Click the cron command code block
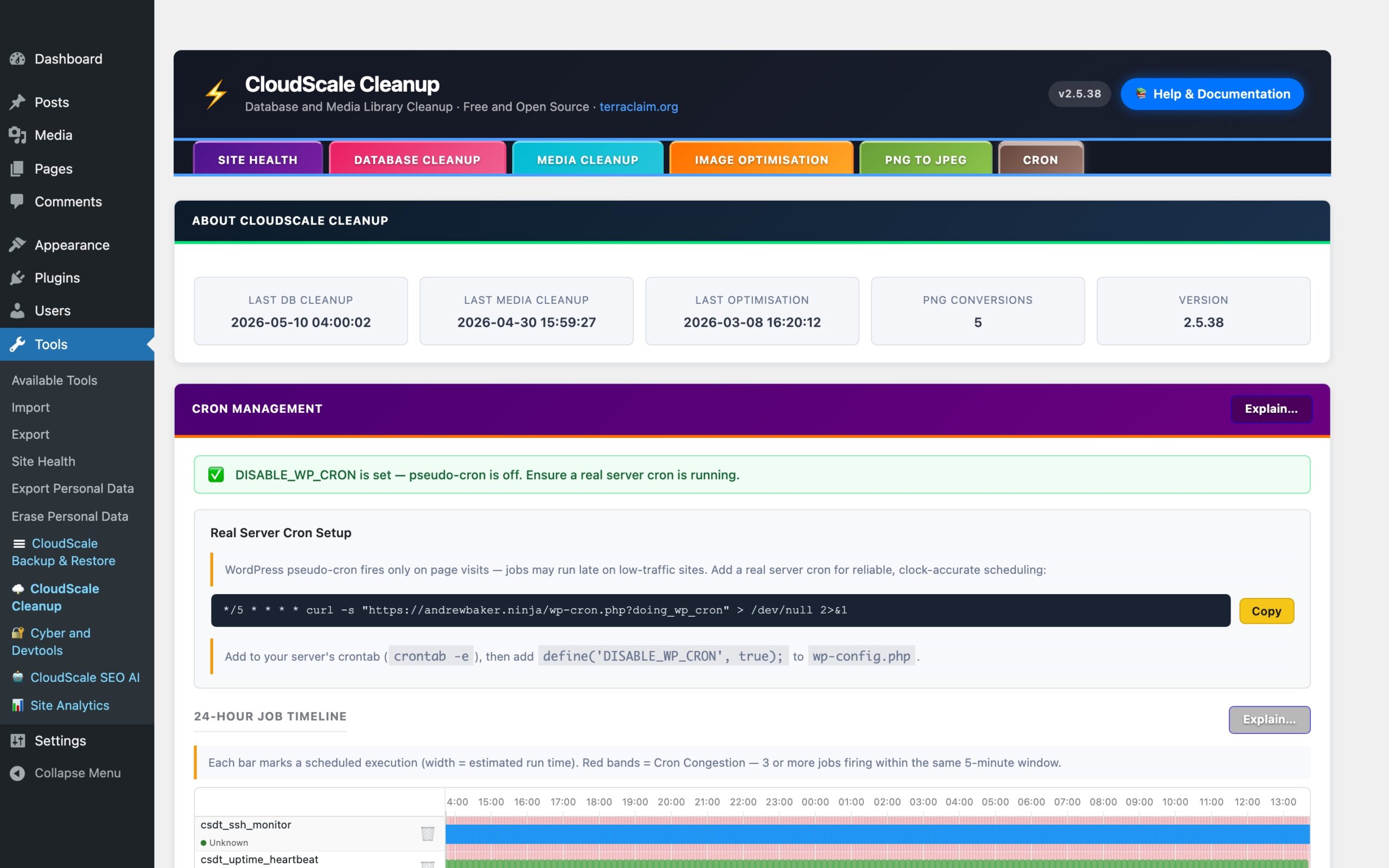The width and height of the screenshot is (1389, 868). (721, 610)
